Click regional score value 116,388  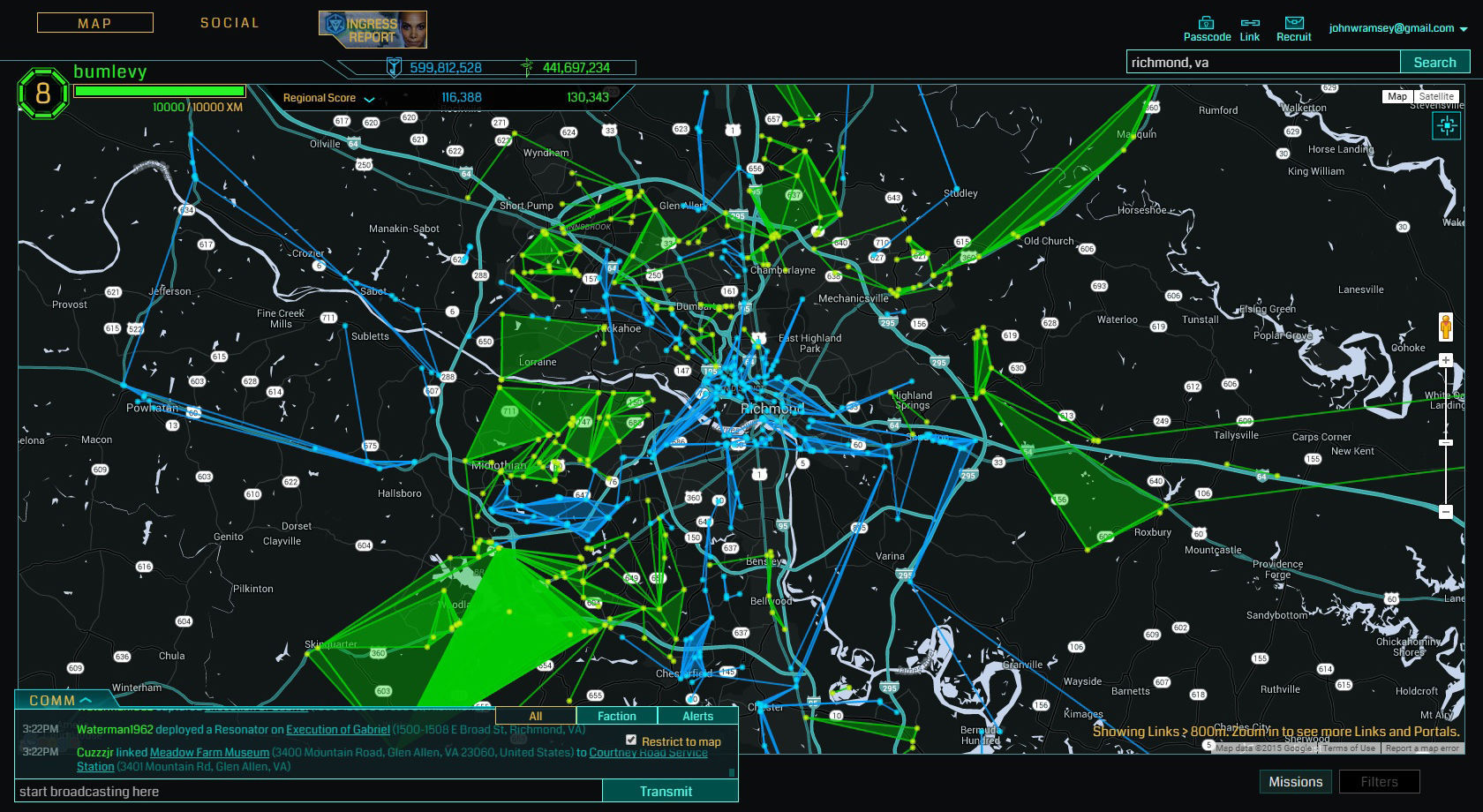462,98
